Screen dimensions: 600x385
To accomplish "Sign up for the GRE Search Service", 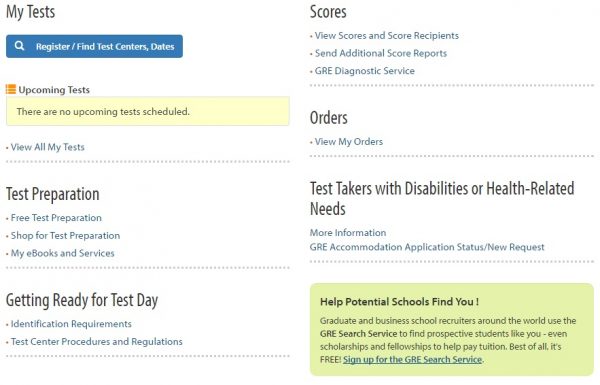I will (x=412, y=359).
